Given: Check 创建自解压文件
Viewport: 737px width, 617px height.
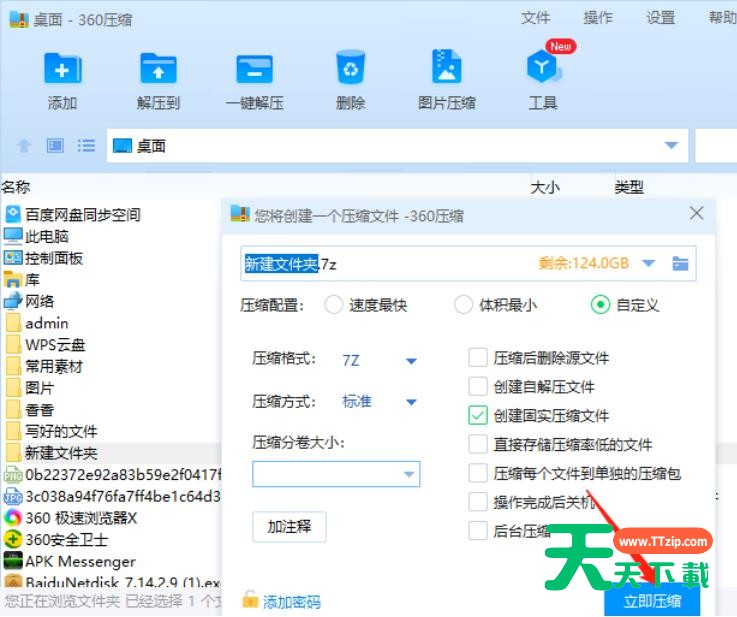Looking at the screenshot, I should coord(478,386).
